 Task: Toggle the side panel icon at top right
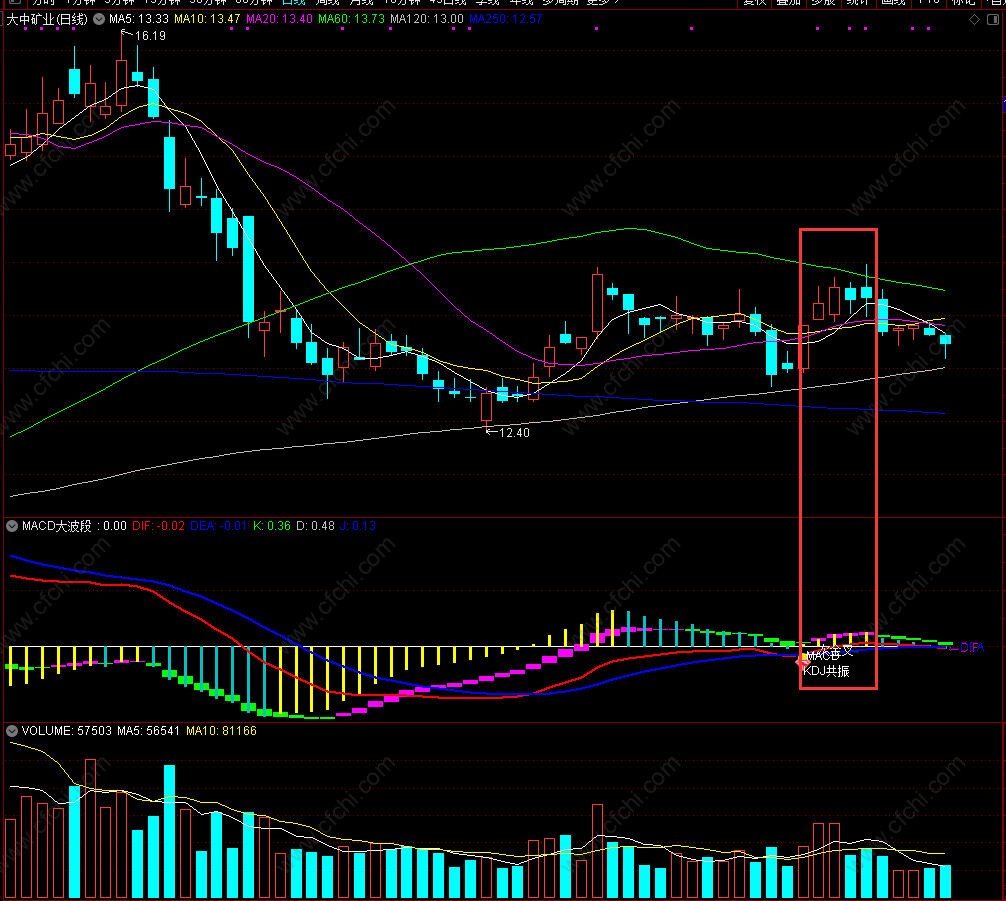[x=993, y=19]
